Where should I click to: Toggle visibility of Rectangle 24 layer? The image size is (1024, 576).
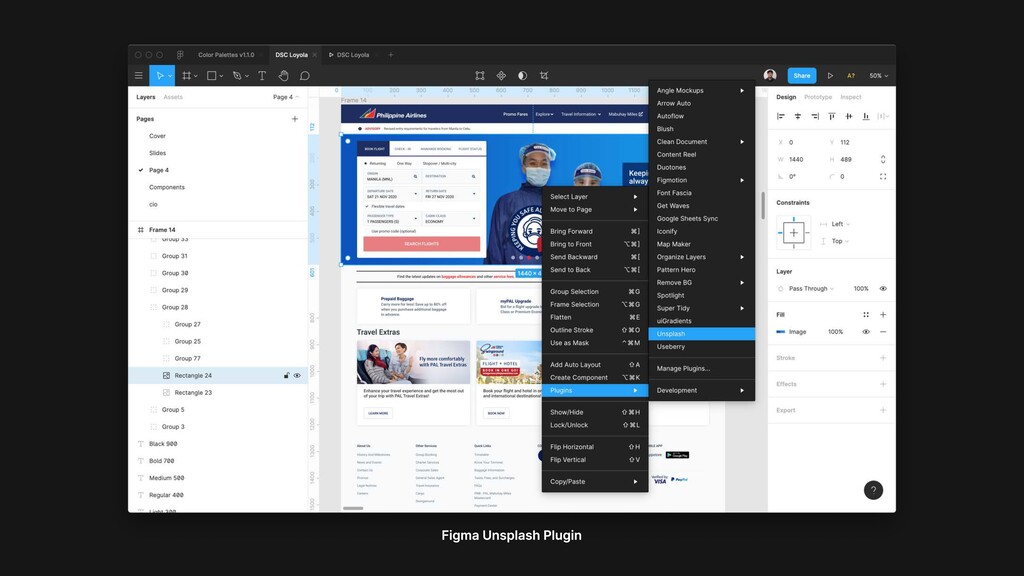(x=297, y=376)
